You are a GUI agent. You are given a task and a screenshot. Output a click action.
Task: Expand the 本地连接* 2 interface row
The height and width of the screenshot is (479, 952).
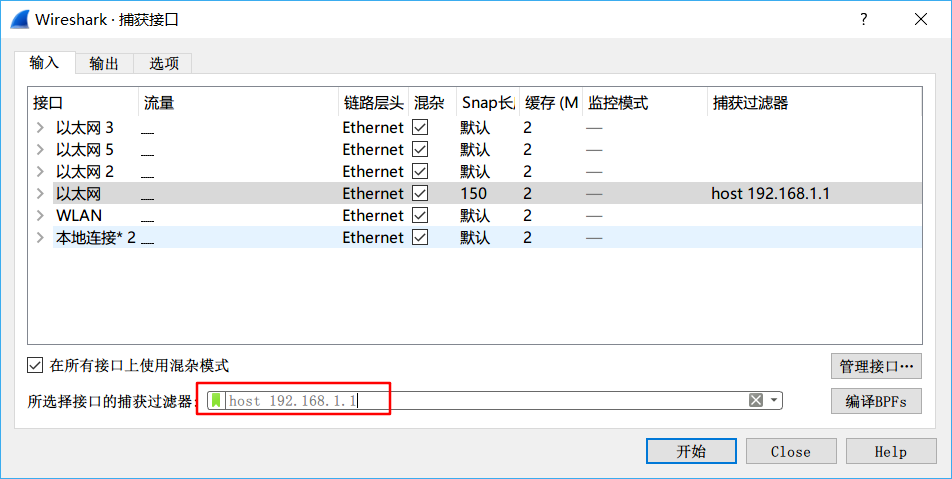pos(40,237)
